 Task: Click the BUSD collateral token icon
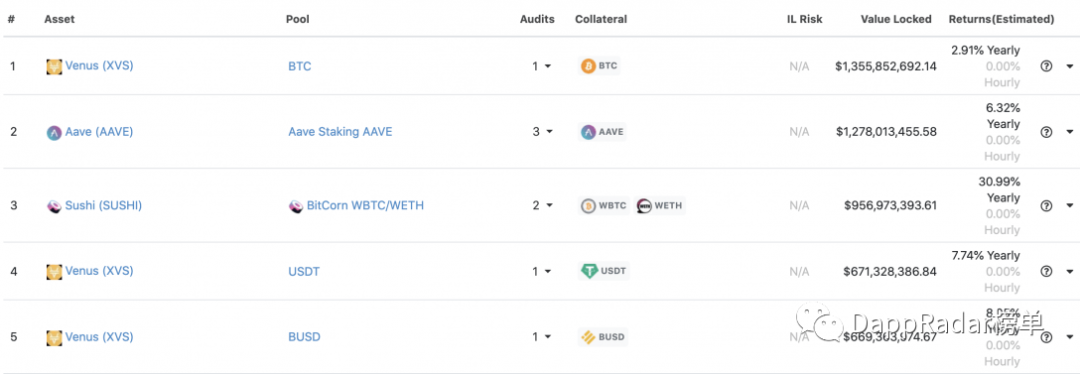coord(588,337)
